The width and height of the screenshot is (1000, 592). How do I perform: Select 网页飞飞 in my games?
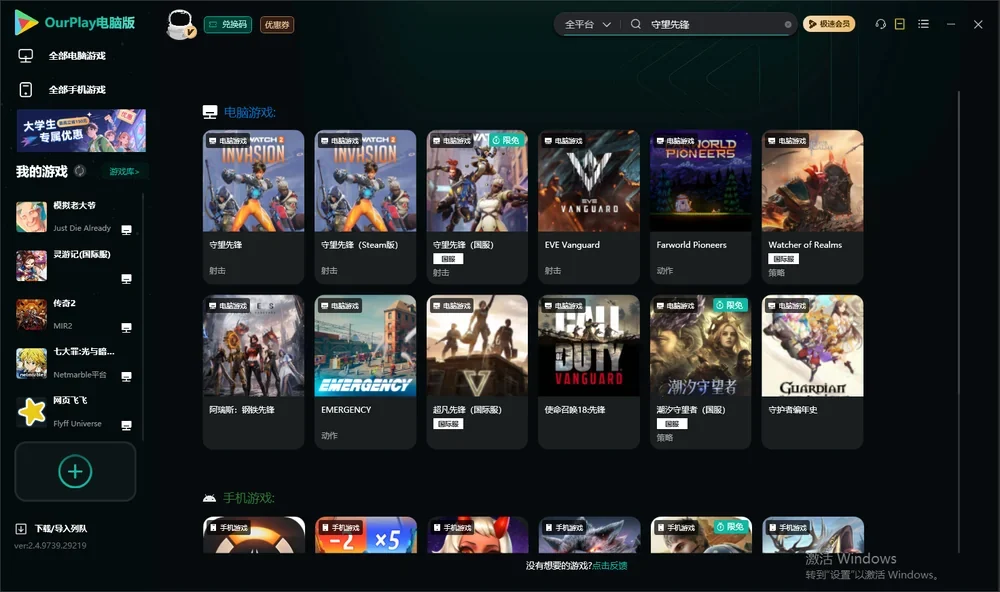75,412
